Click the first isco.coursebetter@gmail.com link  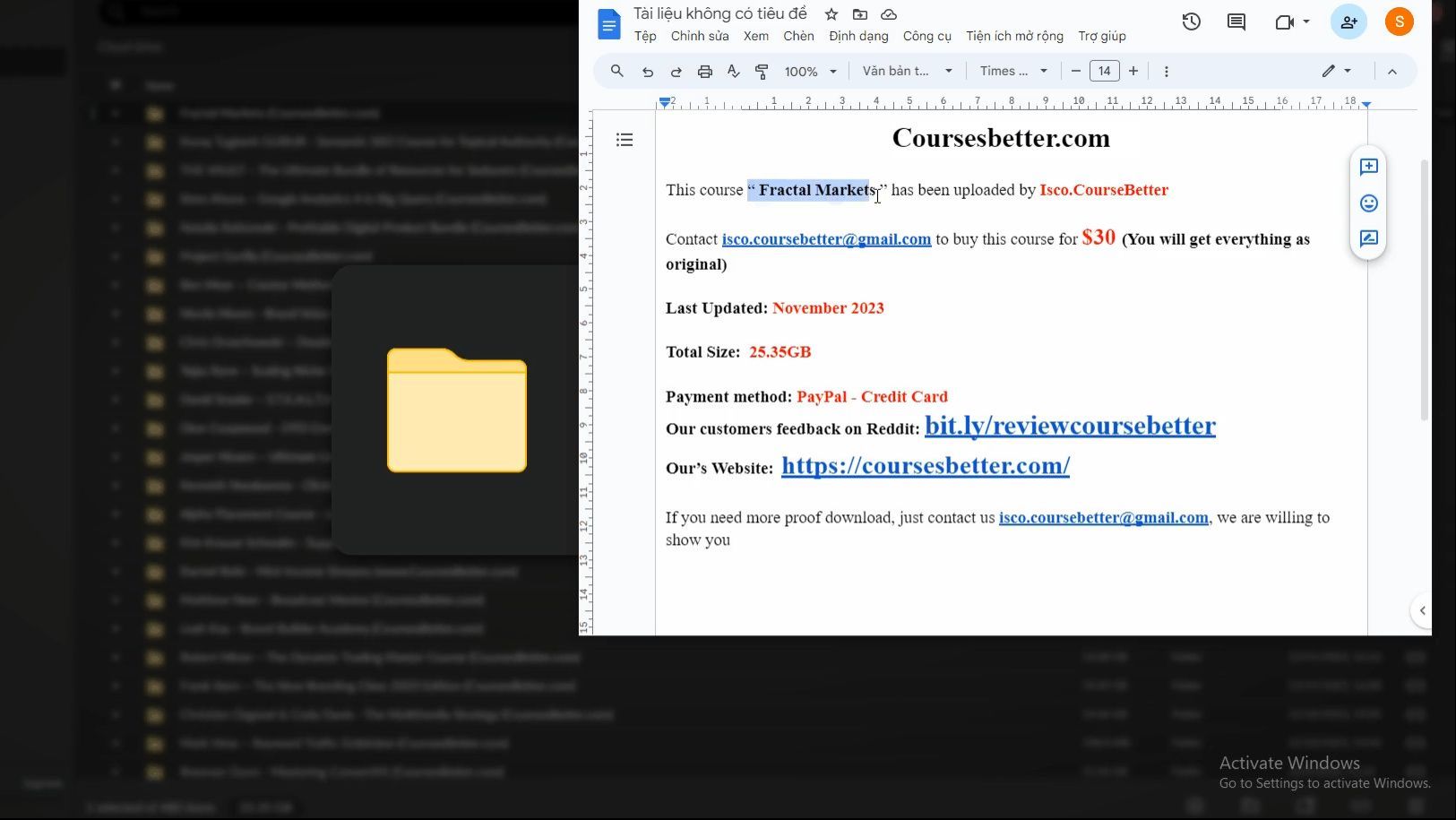(826, 239)
